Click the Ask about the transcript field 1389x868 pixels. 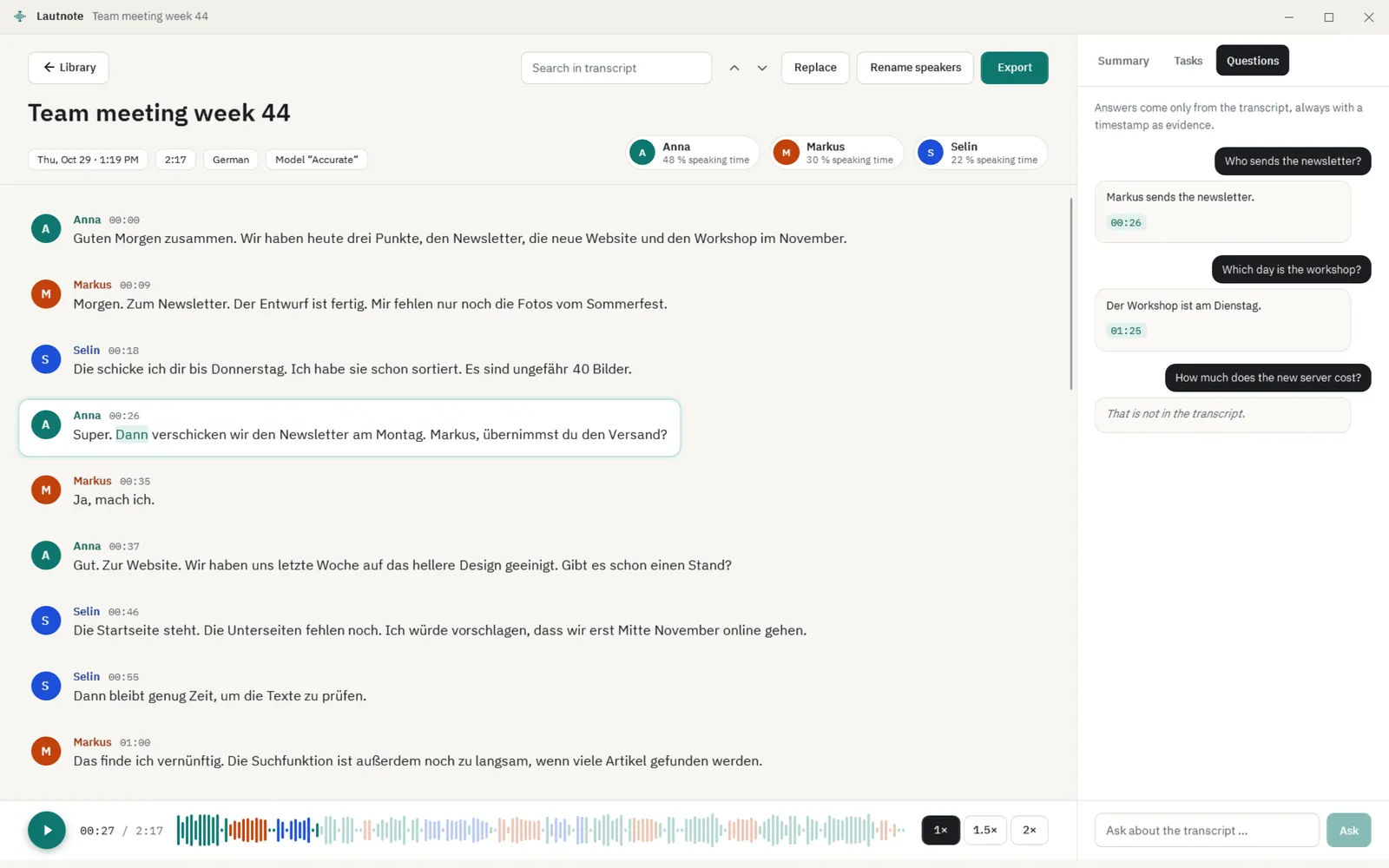(x=1207, y=831)
